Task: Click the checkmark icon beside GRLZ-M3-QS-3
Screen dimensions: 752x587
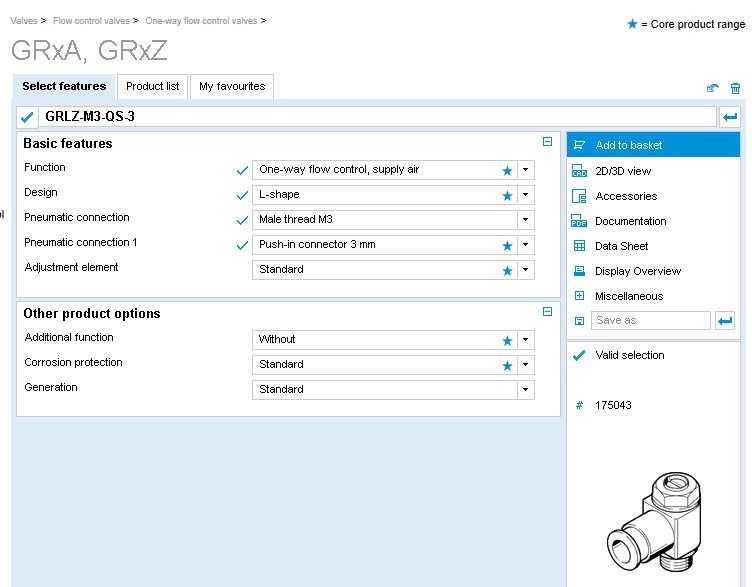Action: click(x=27, y=117)
